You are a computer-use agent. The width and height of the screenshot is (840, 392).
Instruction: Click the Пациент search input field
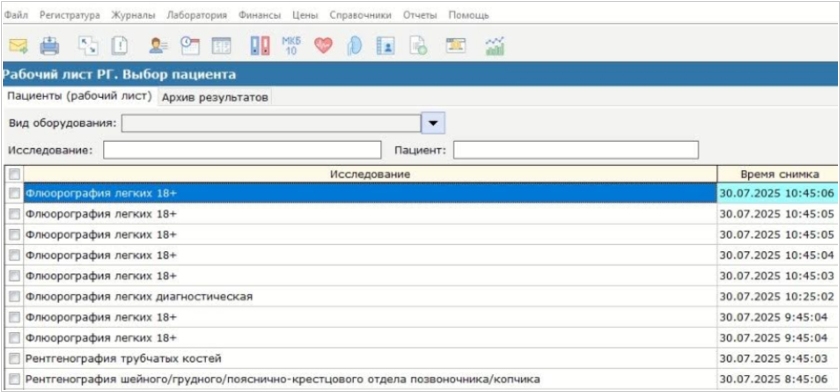tap(576, 150)
